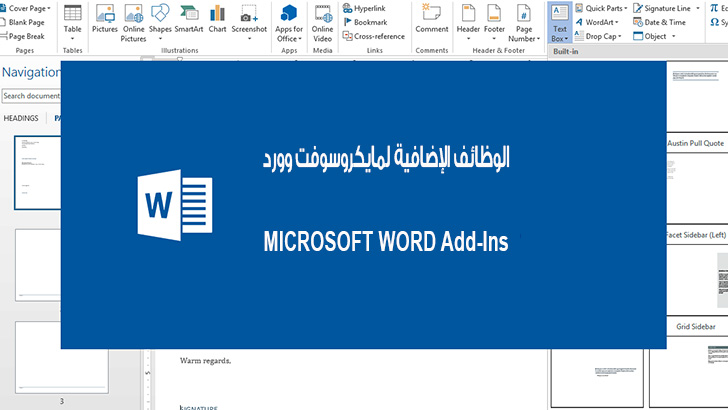This screenshot has width=728, height=410.
Task: Expand the Object dropdown arrow
Action: 673,36
